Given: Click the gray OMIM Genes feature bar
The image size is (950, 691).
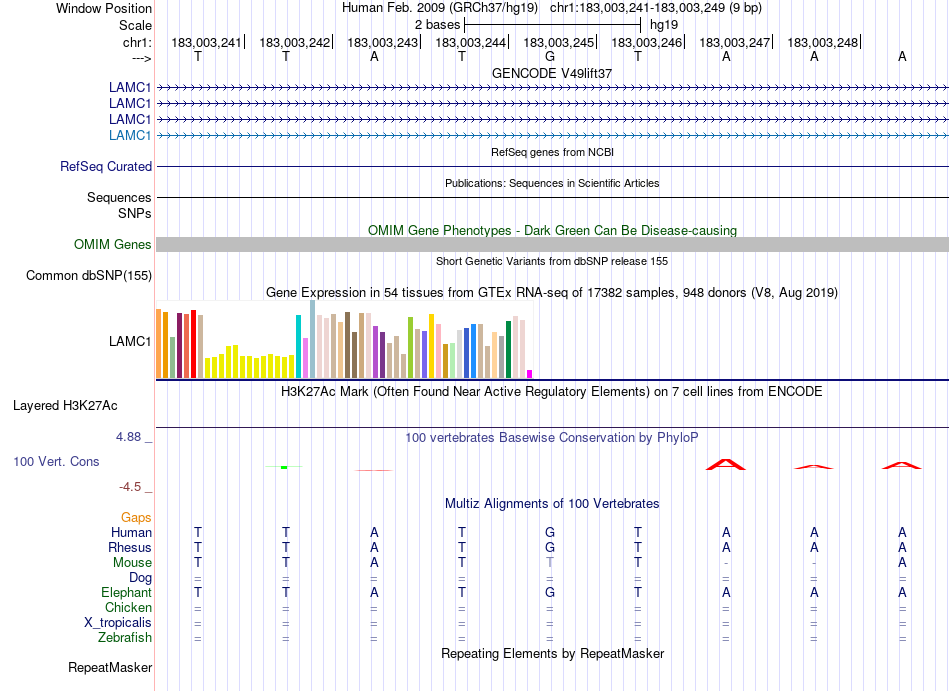Looking at the screenshot, I should click(552, 245).
